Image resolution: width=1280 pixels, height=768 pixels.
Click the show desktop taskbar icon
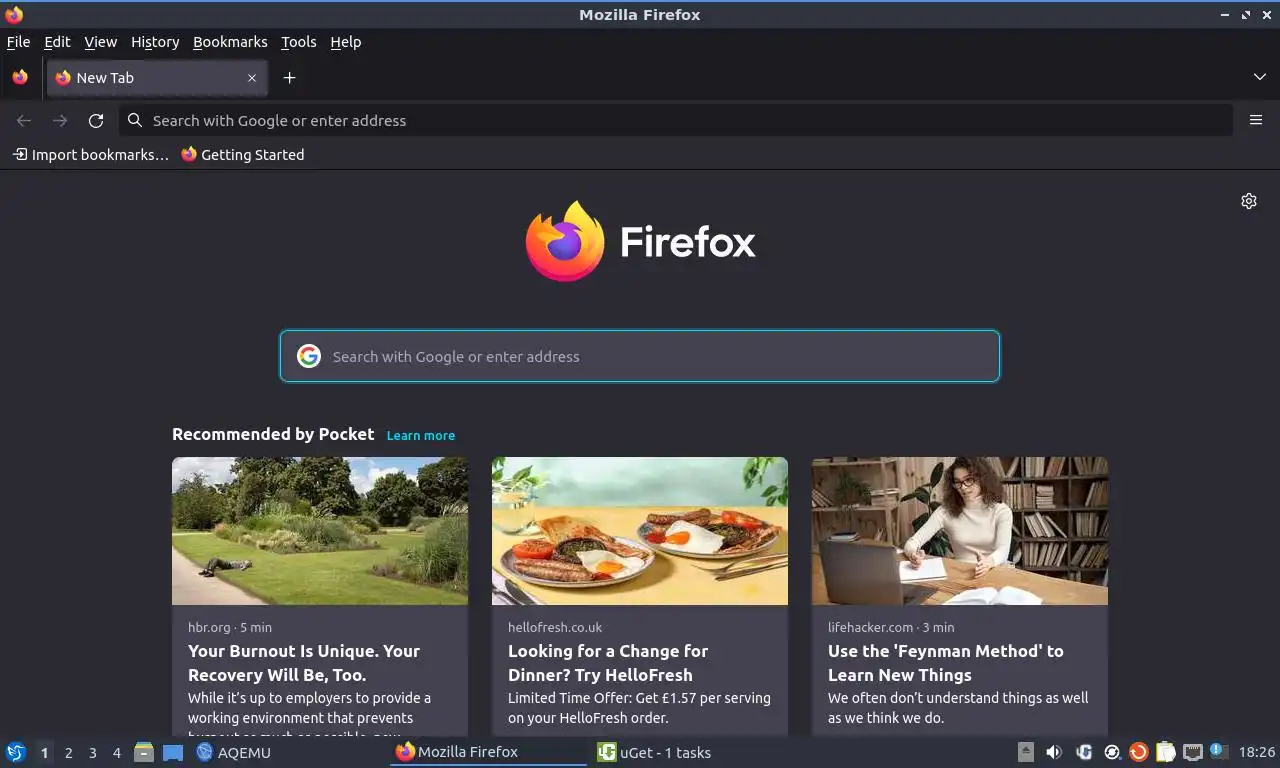173,752
